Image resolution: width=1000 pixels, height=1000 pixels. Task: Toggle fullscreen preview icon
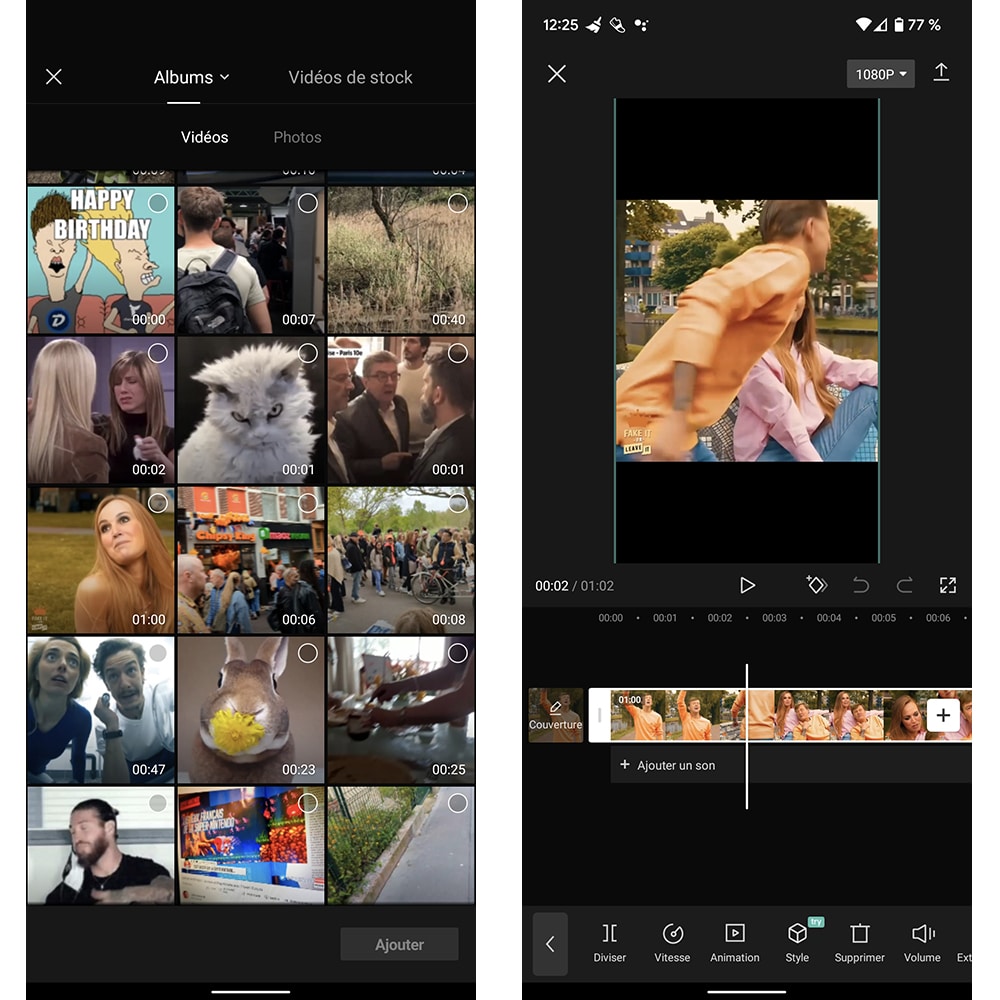948,585
